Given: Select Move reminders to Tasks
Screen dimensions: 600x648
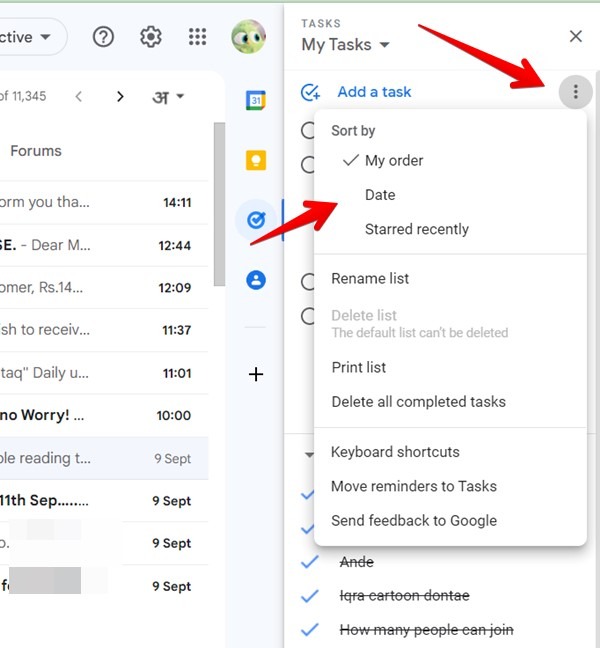Looking at the screenshot, I should click(450, 486).
